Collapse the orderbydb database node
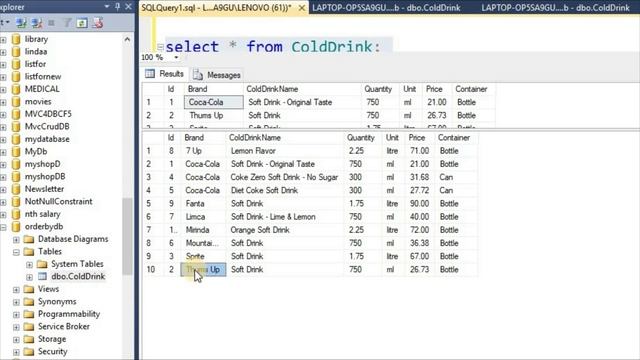This screenshot has width=640, height=360. 3,227
